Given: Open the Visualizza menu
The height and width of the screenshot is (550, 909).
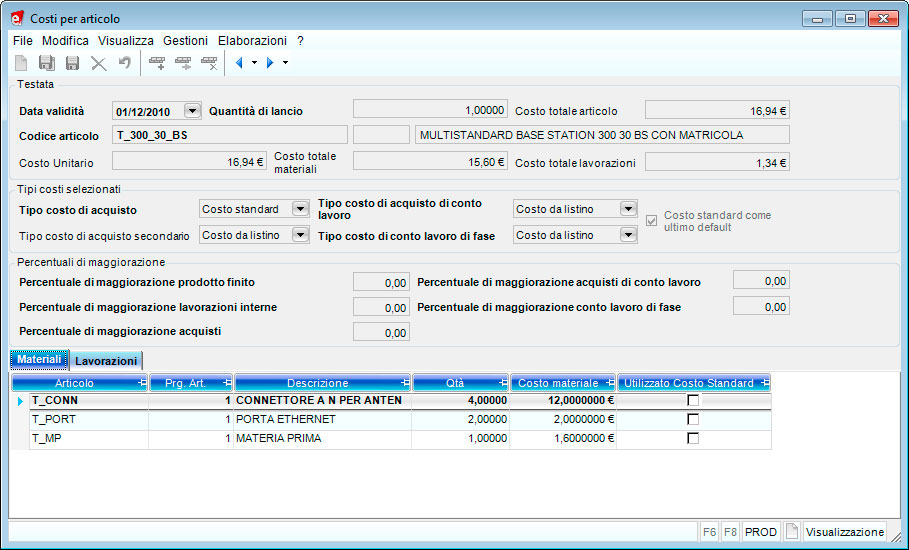Looking at the screenshot, I should [x=126, y=41].
